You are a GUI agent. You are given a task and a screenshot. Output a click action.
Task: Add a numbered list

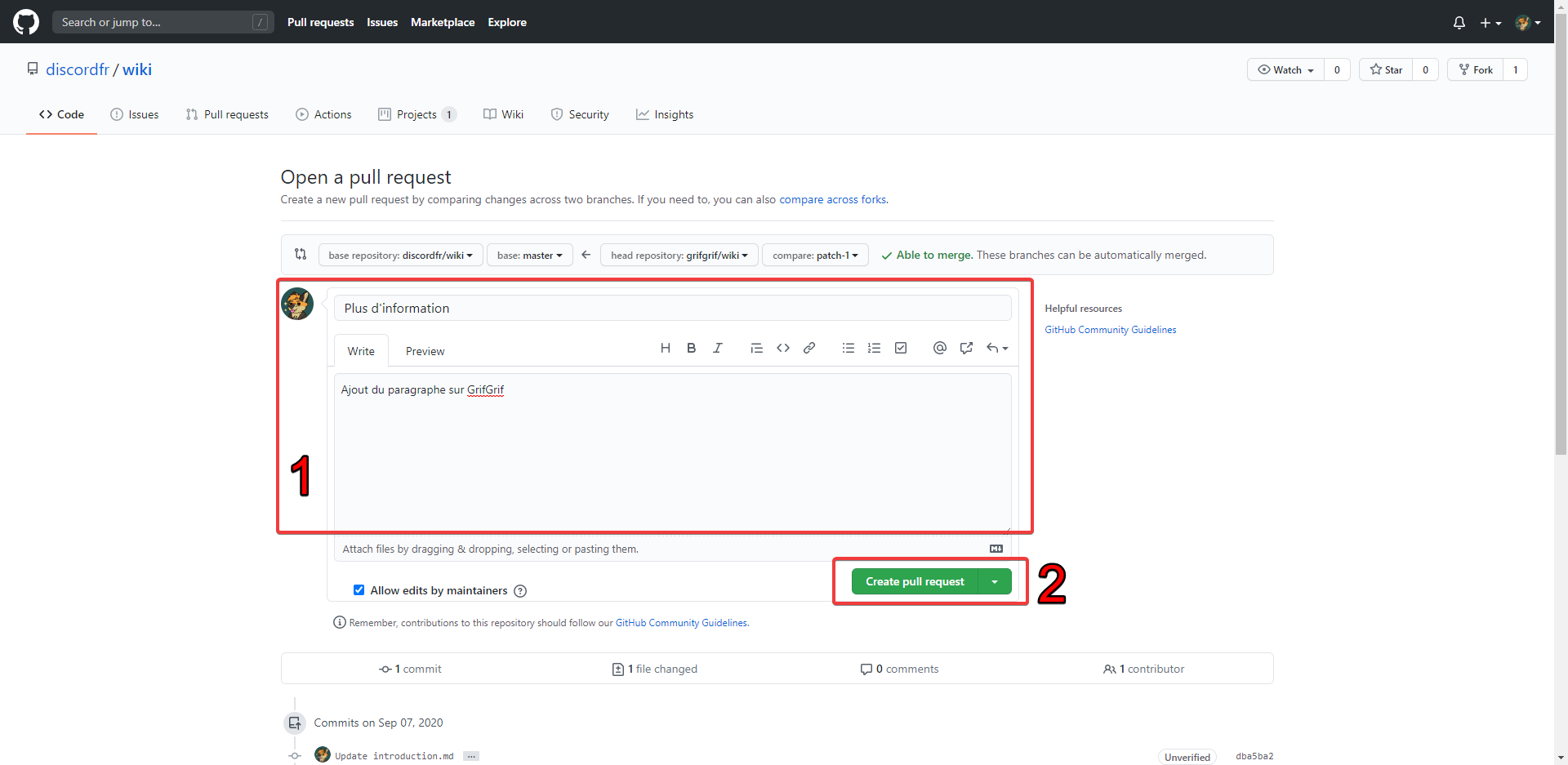pos(875,348)
